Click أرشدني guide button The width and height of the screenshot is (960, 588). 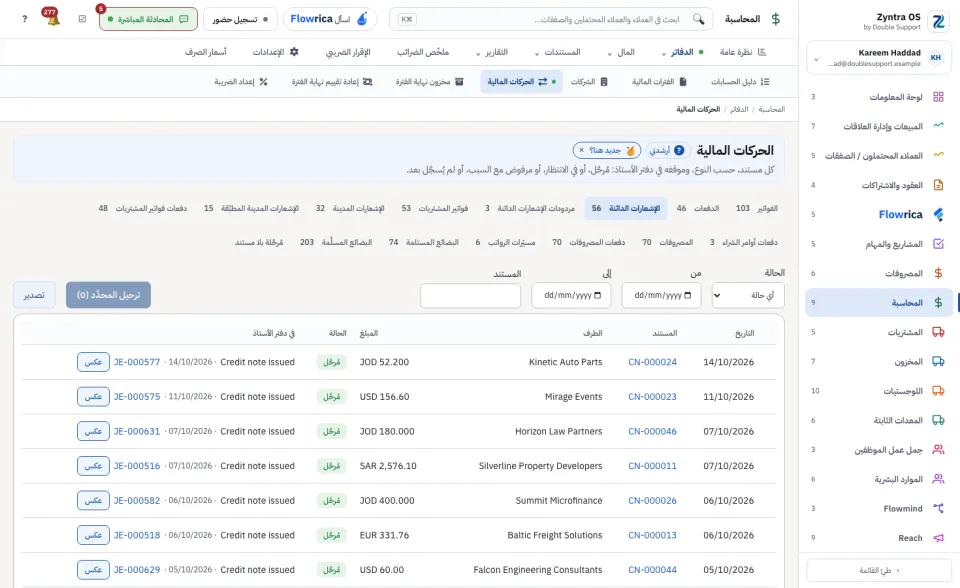tap(667, 150)
